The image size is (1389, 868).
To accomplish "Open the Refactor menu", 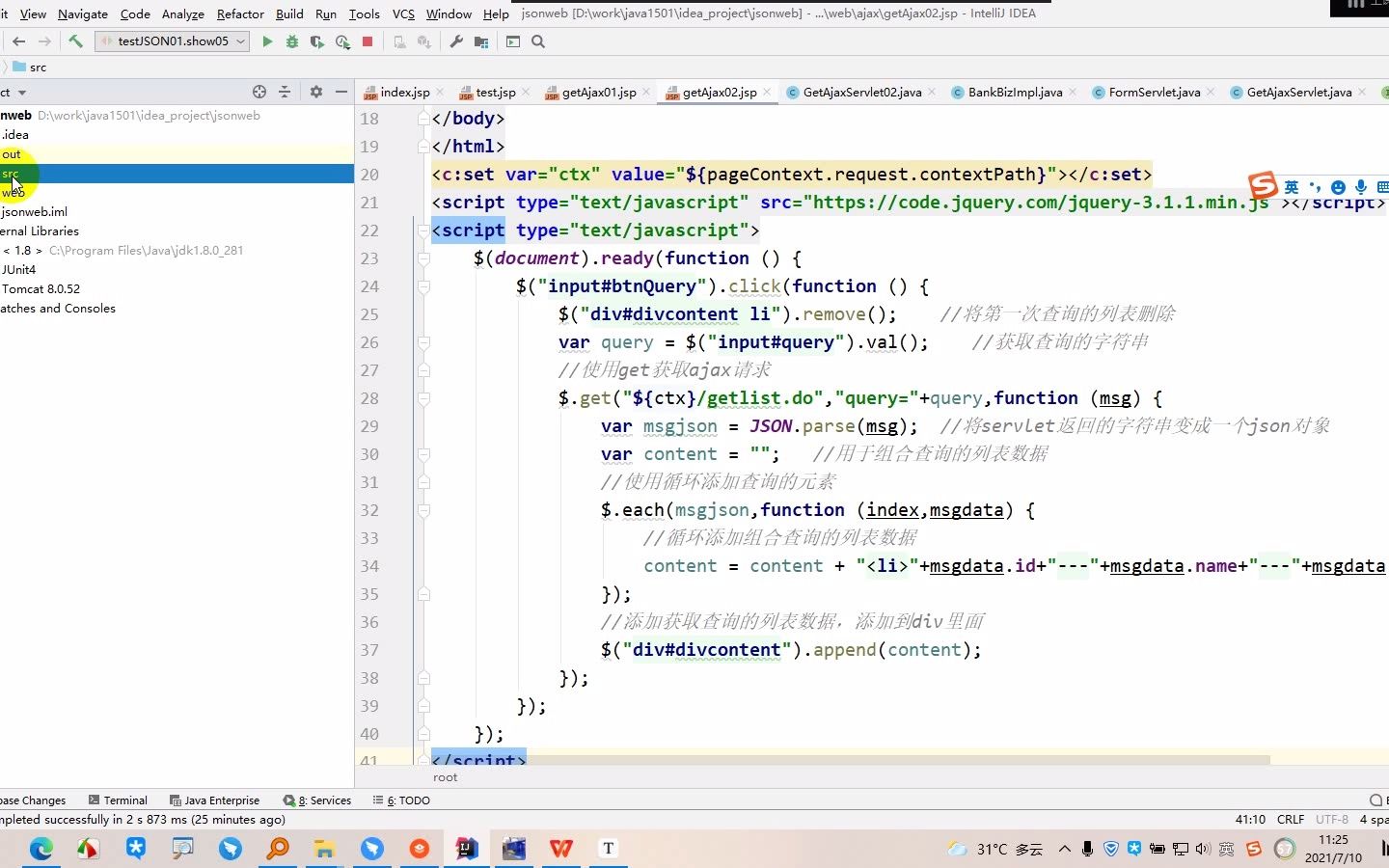I will [x=240, y=14].
